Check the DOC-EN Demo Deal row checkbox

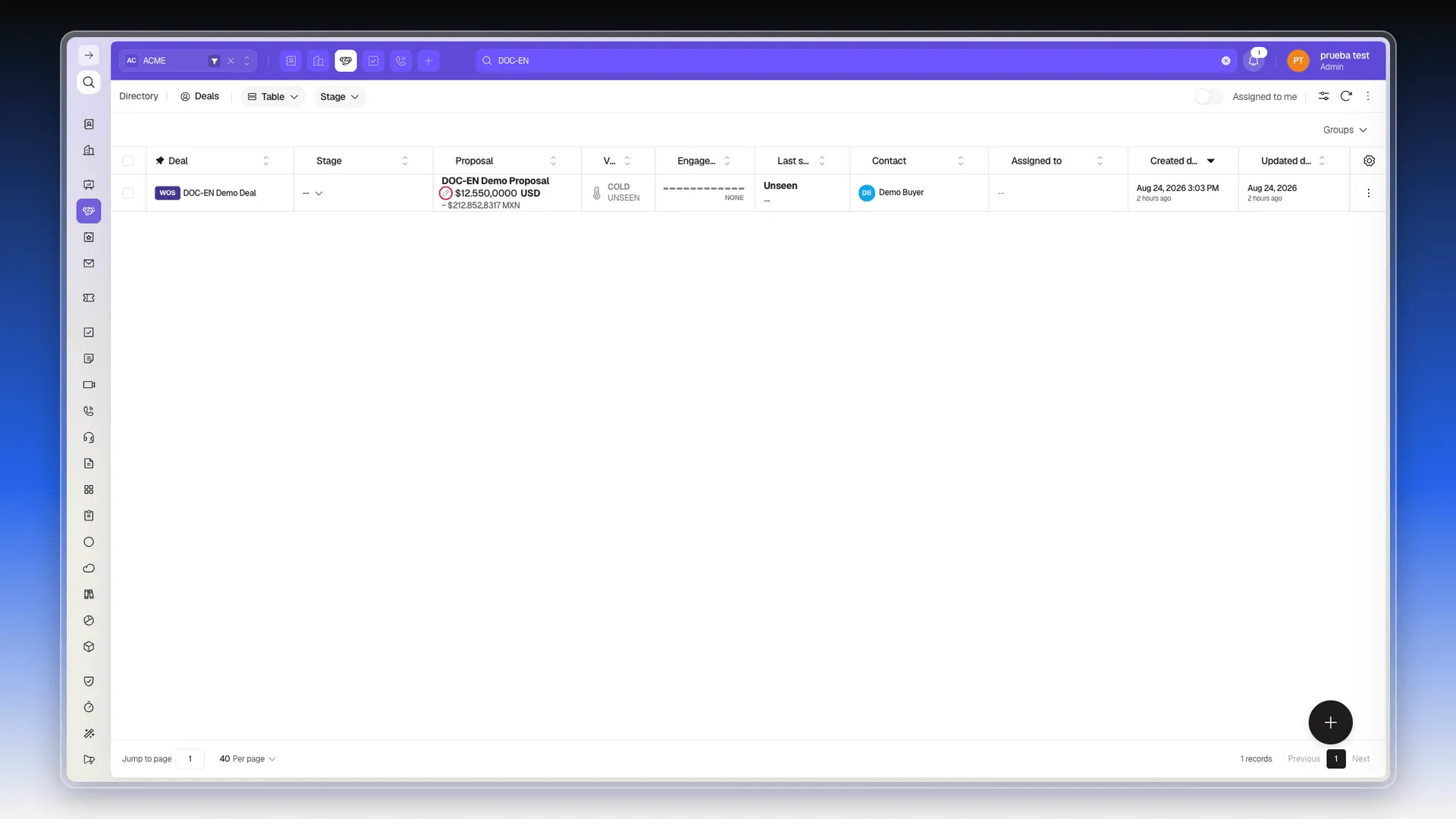(128, 193)
